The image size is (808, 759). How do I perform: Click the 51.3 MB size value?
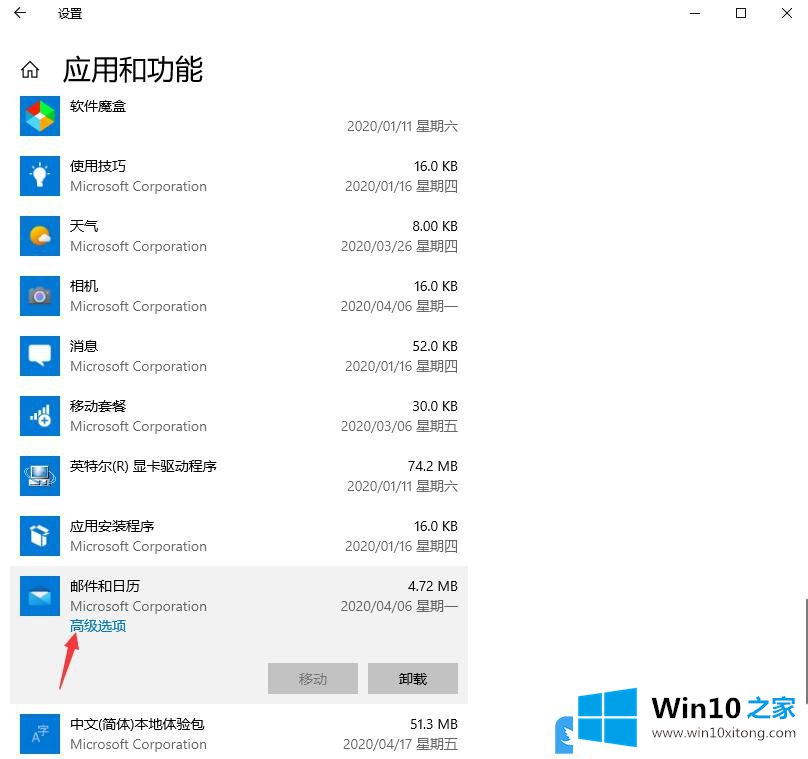coord(433,724)
